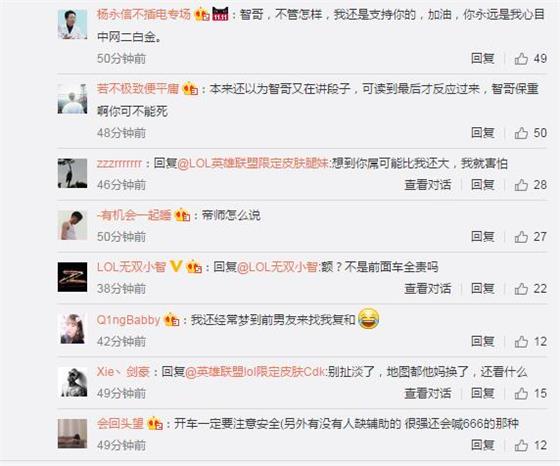Image resolution: width=560 pixels, height=466 pixels.
Task: Open the username 若不极致便平庸
Action: coord(138,89)
